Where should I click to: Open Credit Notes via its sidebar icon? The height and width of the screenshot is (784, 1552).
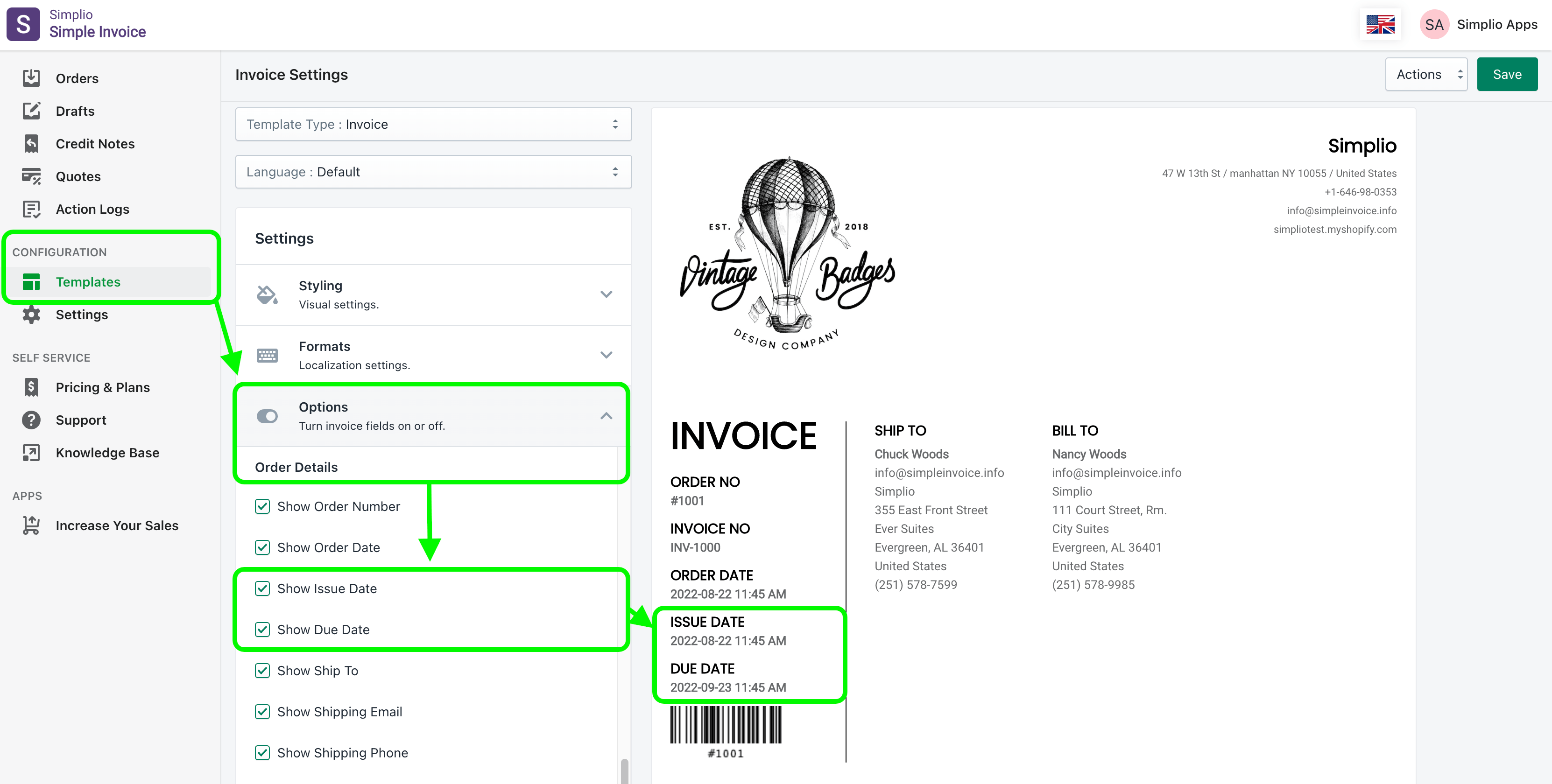click(31, 143)
